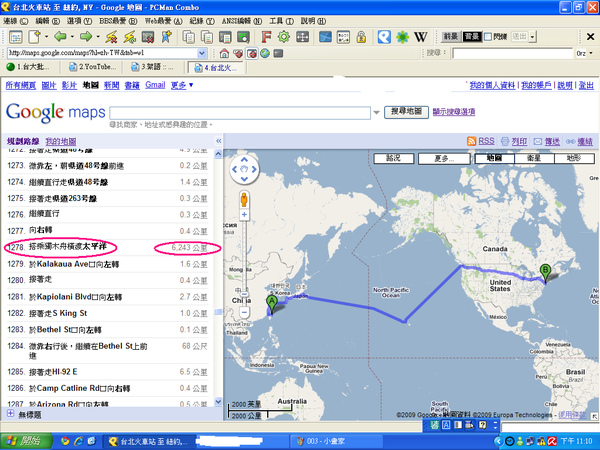
Task: Switch map to 地形 terrain view
Action: (574, 158)
